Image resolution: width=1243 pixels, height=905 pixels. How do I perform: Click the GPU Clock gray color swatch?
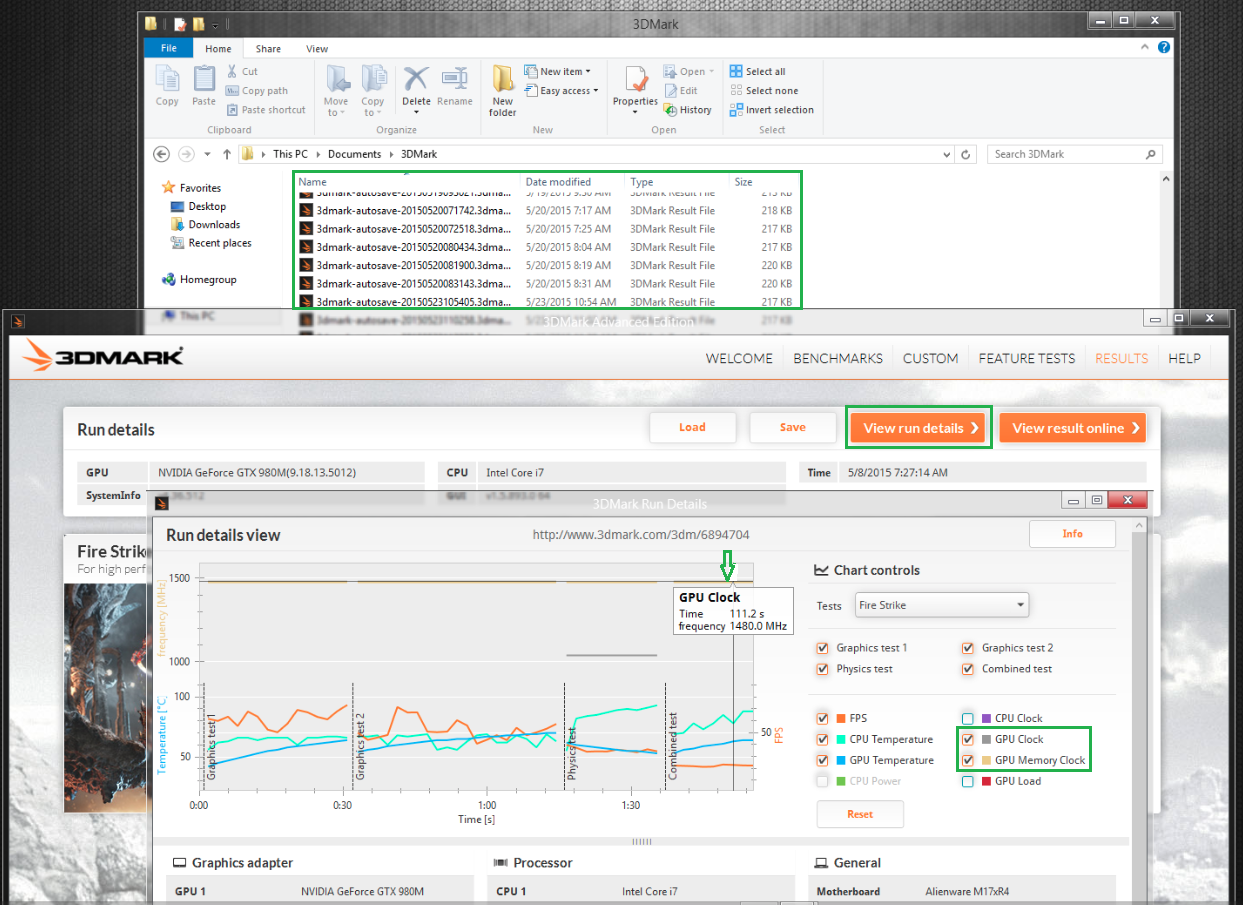pos(985,739)
